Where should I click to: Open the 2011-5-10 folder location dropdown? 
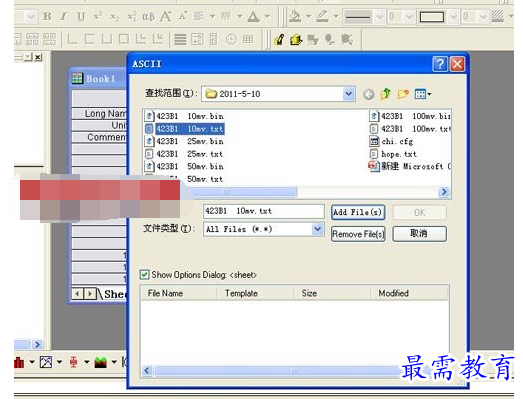coord(349,94)
